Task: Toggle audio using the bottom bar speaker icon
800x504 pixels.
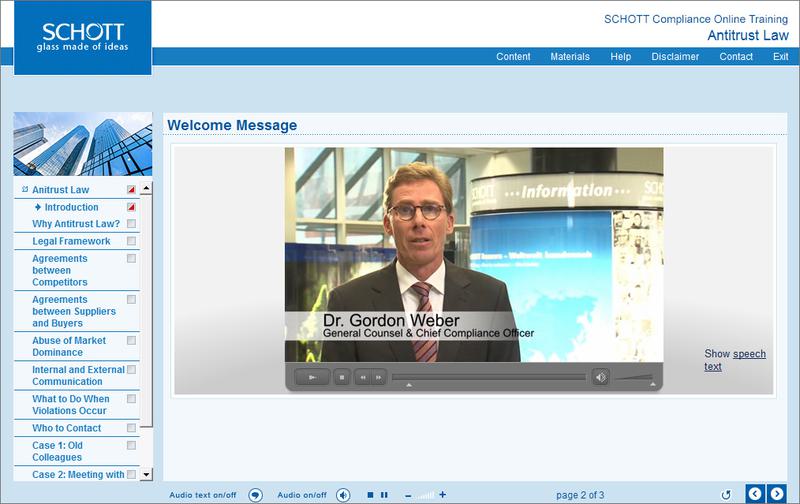Action: [x=343, y=494]
